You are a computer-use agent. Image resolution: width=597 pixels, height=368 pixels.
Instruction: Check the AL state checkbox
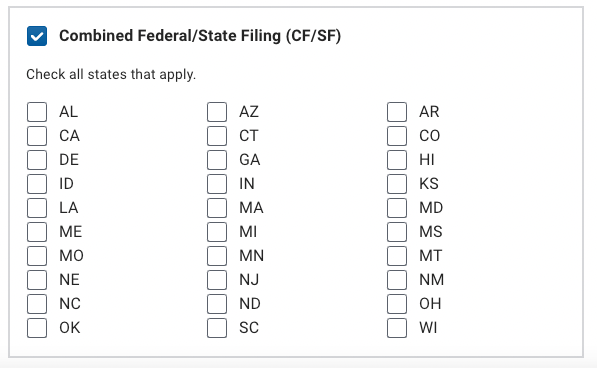point(37,112)
